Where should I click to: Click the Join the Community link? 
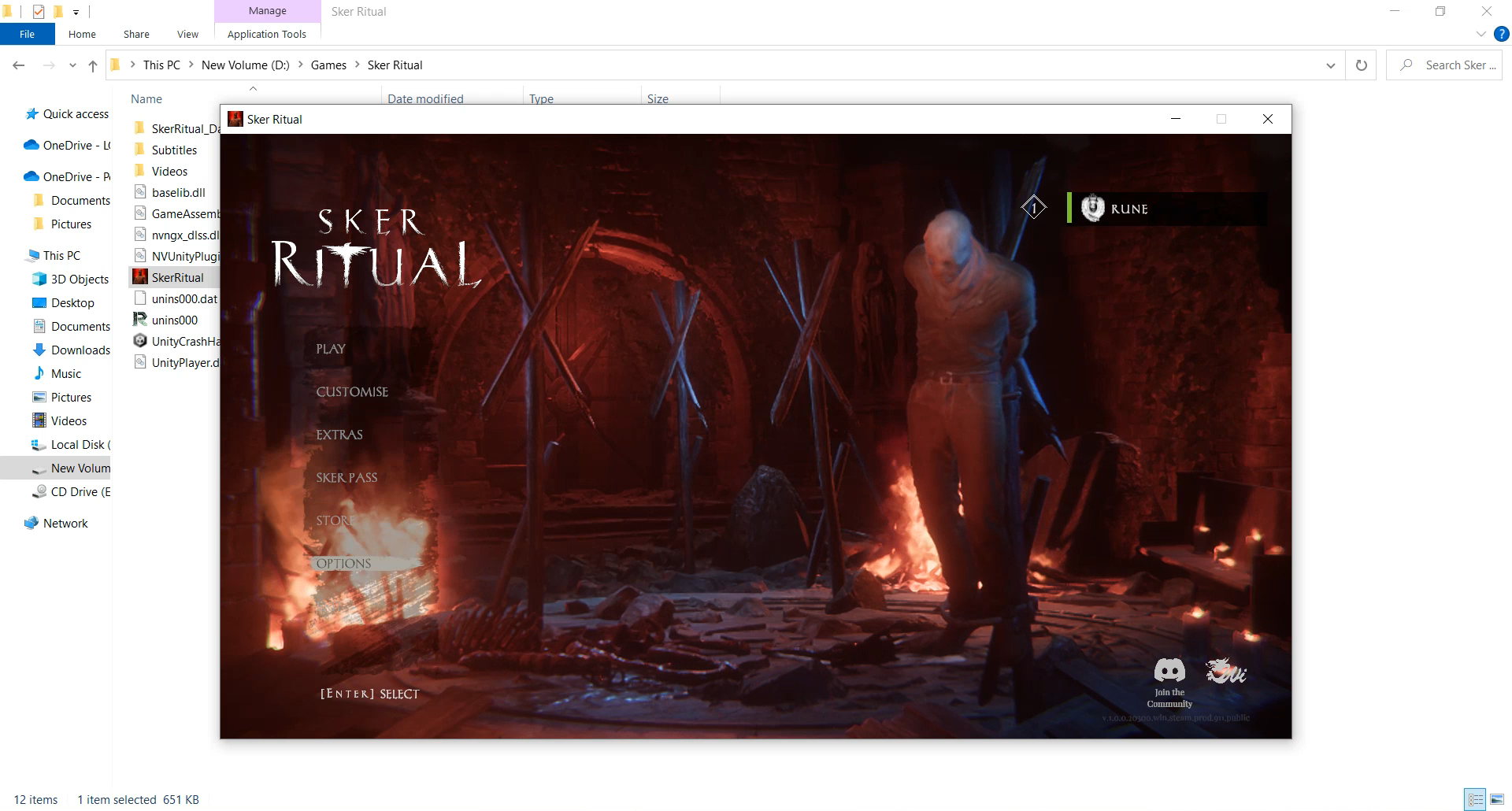pos(1169,698)
